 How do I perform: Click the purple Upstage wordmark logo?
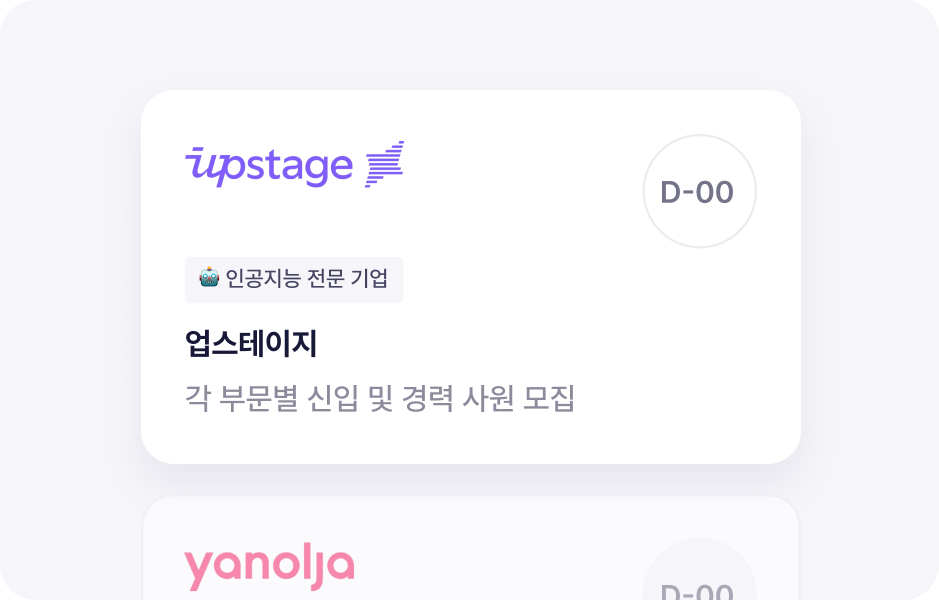(270, 166)
